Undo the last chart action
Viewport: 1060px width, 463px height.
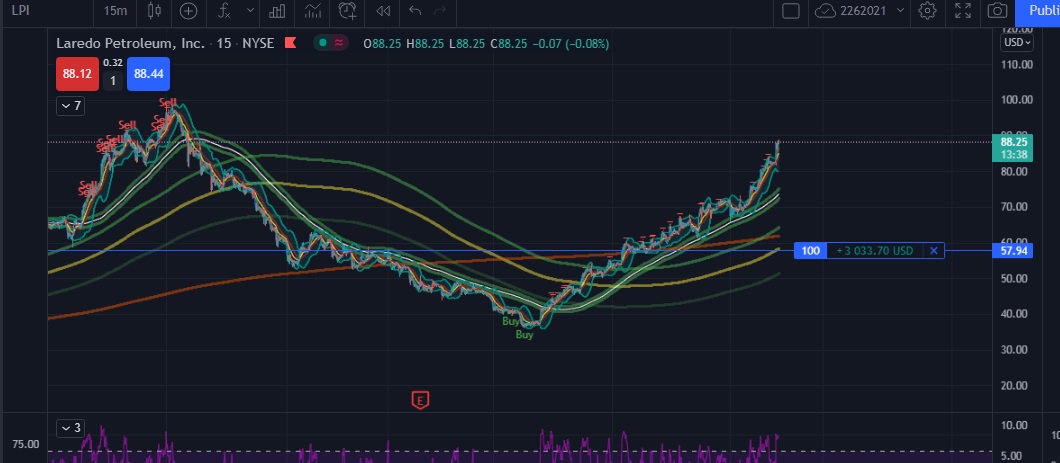[416, 11]
